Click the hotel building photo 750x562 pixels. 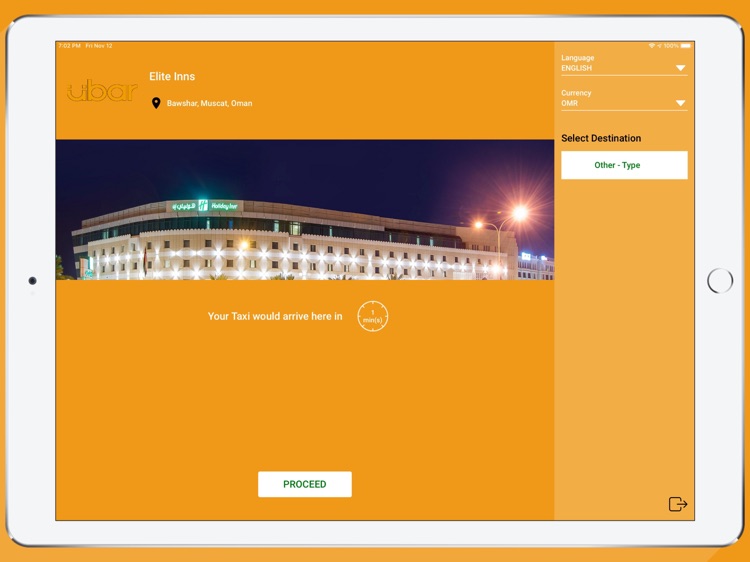tap(305, 210)
